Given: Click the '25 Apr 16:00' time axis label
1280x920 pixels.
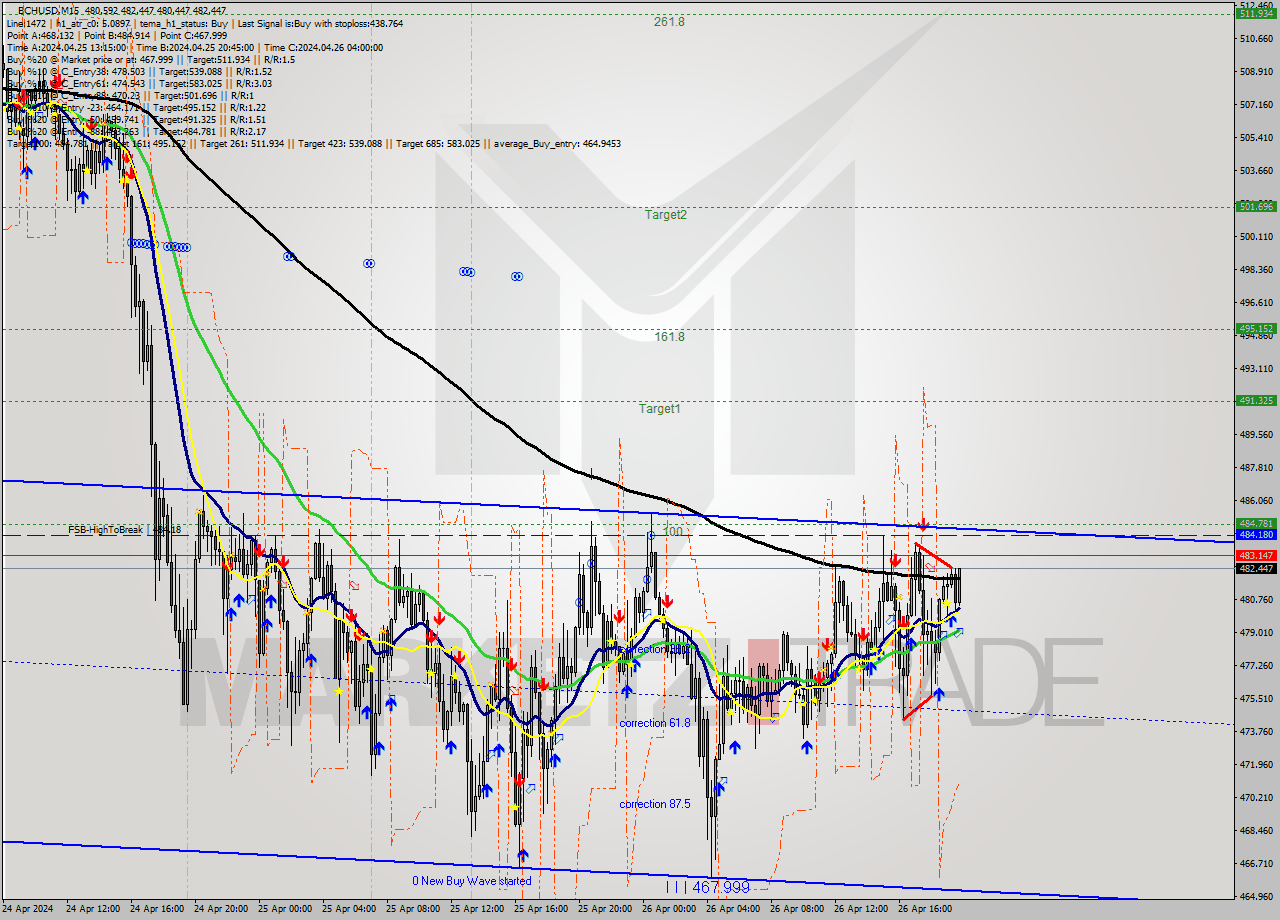Looking at the screenshot, I should (543, 910).
